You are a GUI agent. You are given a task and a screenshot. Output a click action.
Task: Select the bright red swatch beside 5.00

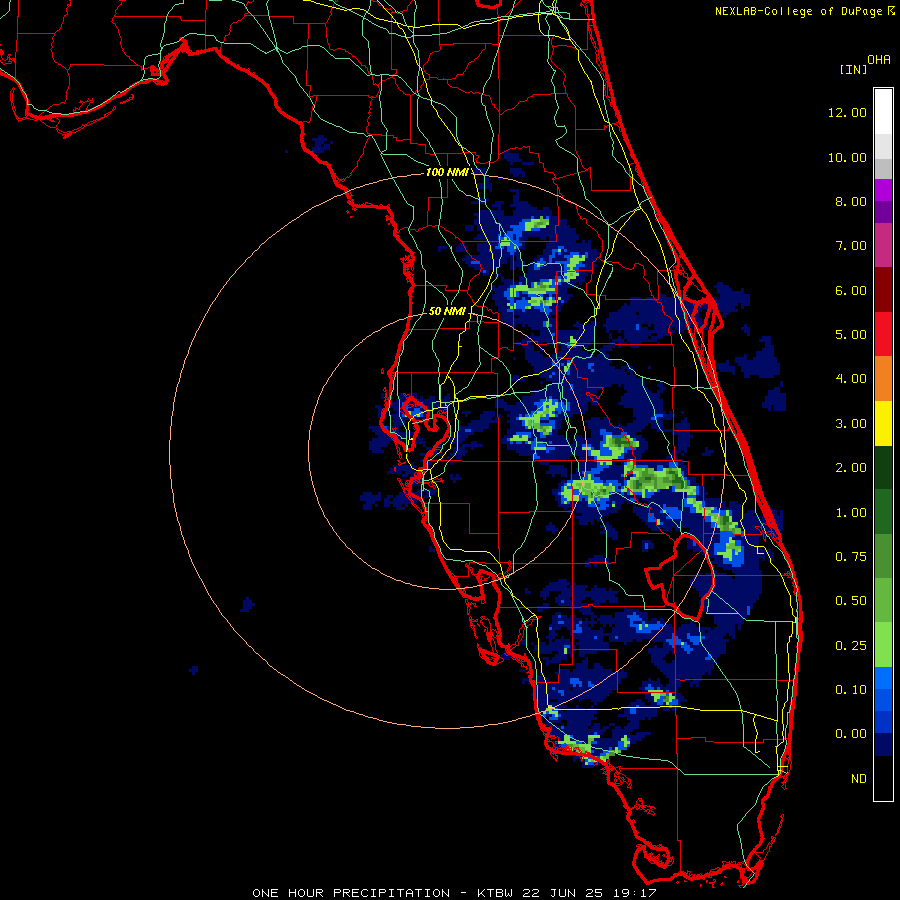click(883, 334)
